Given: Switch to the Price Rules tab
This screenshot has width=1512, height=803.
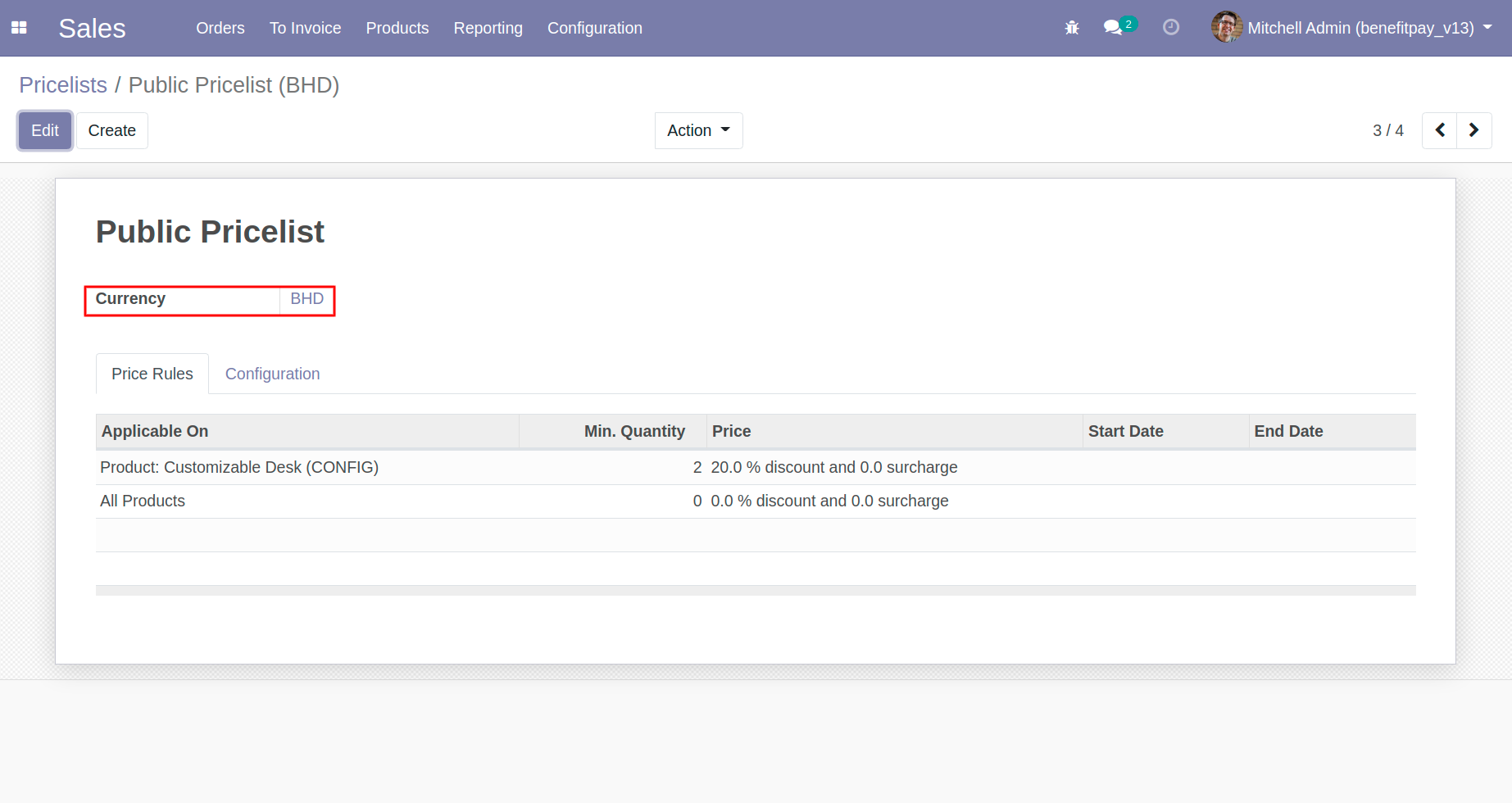Looking at the screenshot, I should pos(152,374).
